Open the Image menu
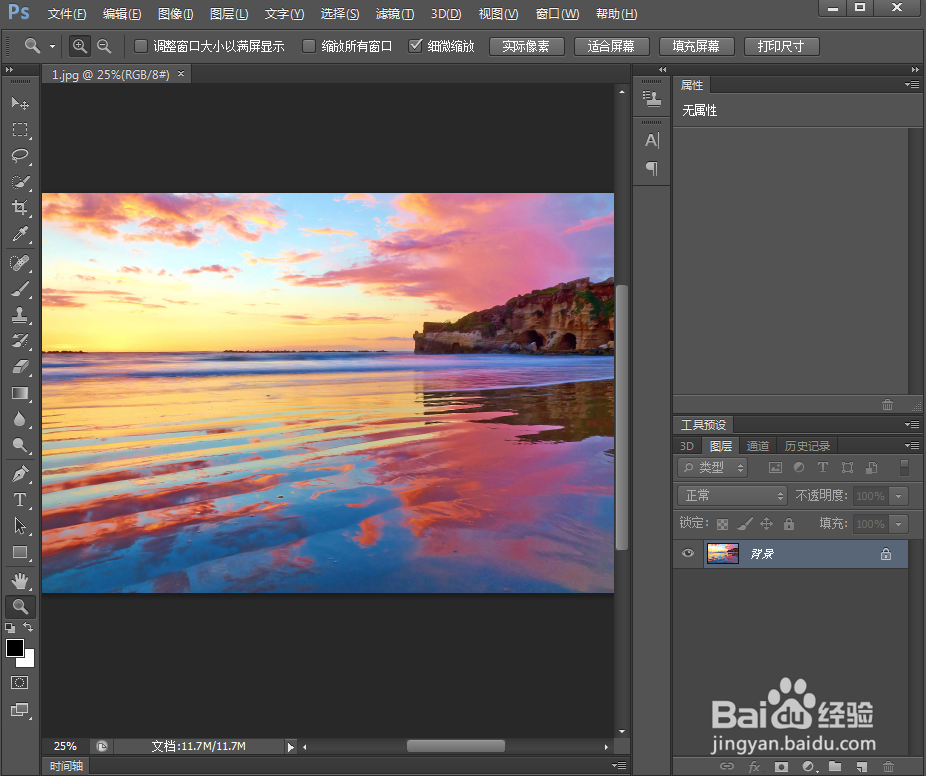This screenshot has width=926, height=776. (176, 14)
